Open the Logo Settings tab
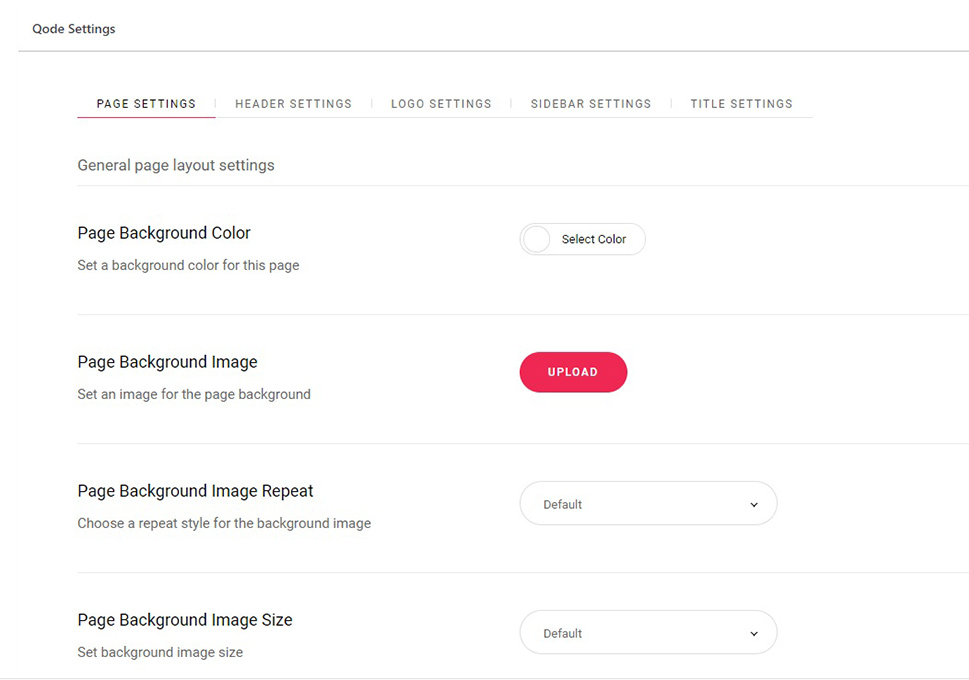Viewport: 969px width, 680px height. pos(441,103)
